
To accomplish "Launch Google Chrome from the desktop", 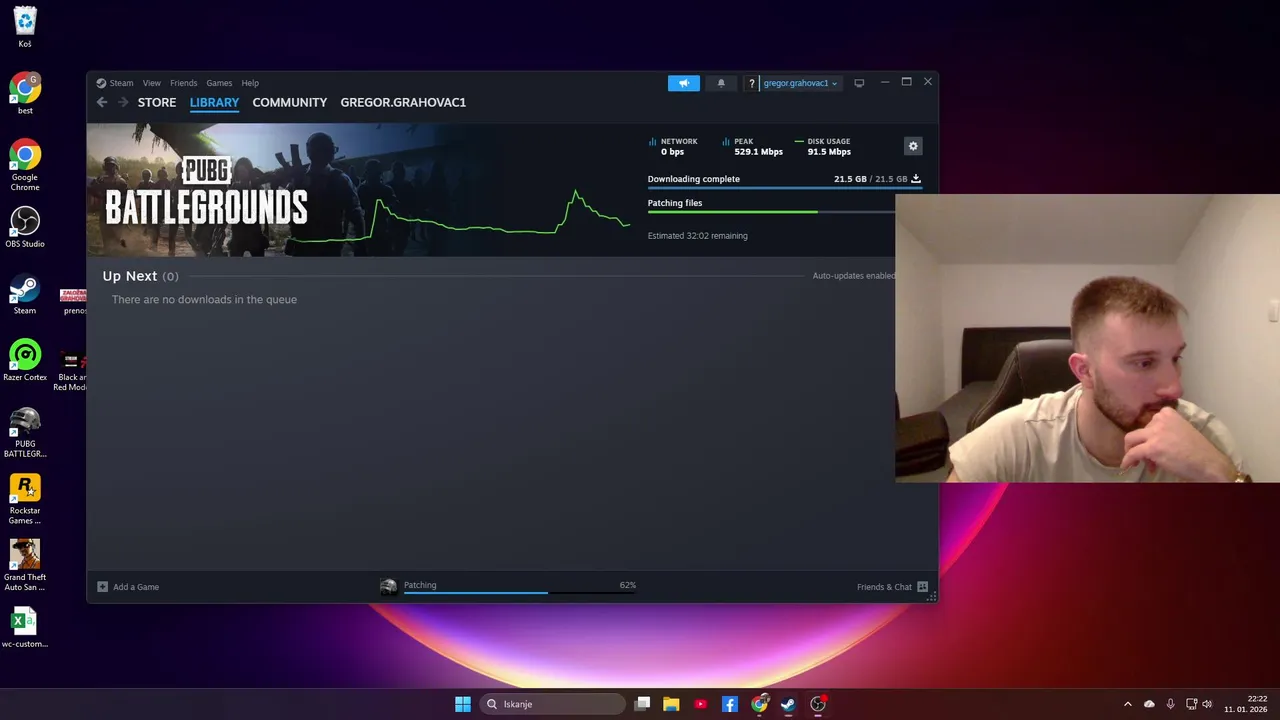I will coord(25,166).
